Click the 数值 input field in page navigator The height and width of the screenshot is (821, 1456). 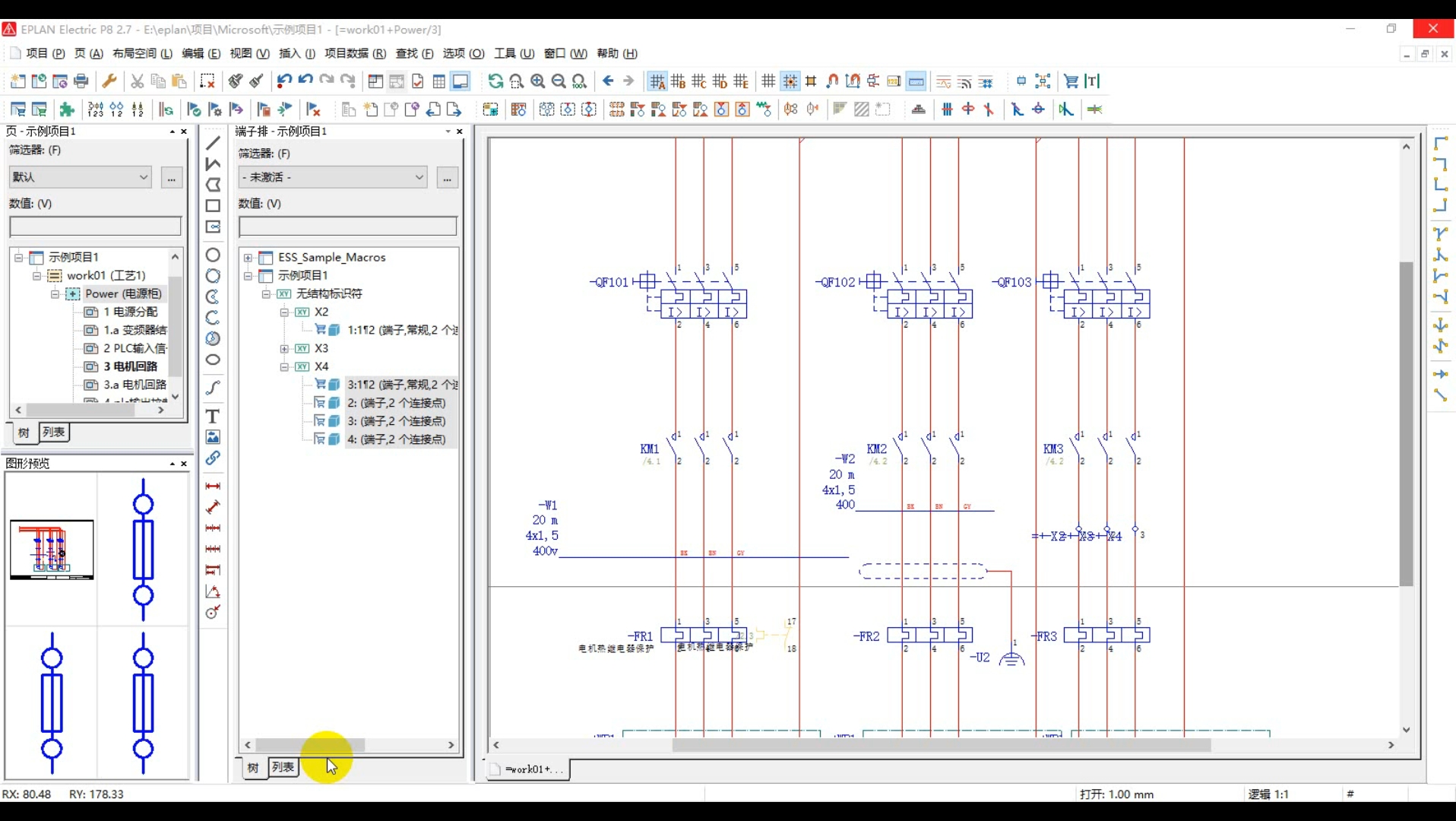pyautogui.click(x=95, y=227)
